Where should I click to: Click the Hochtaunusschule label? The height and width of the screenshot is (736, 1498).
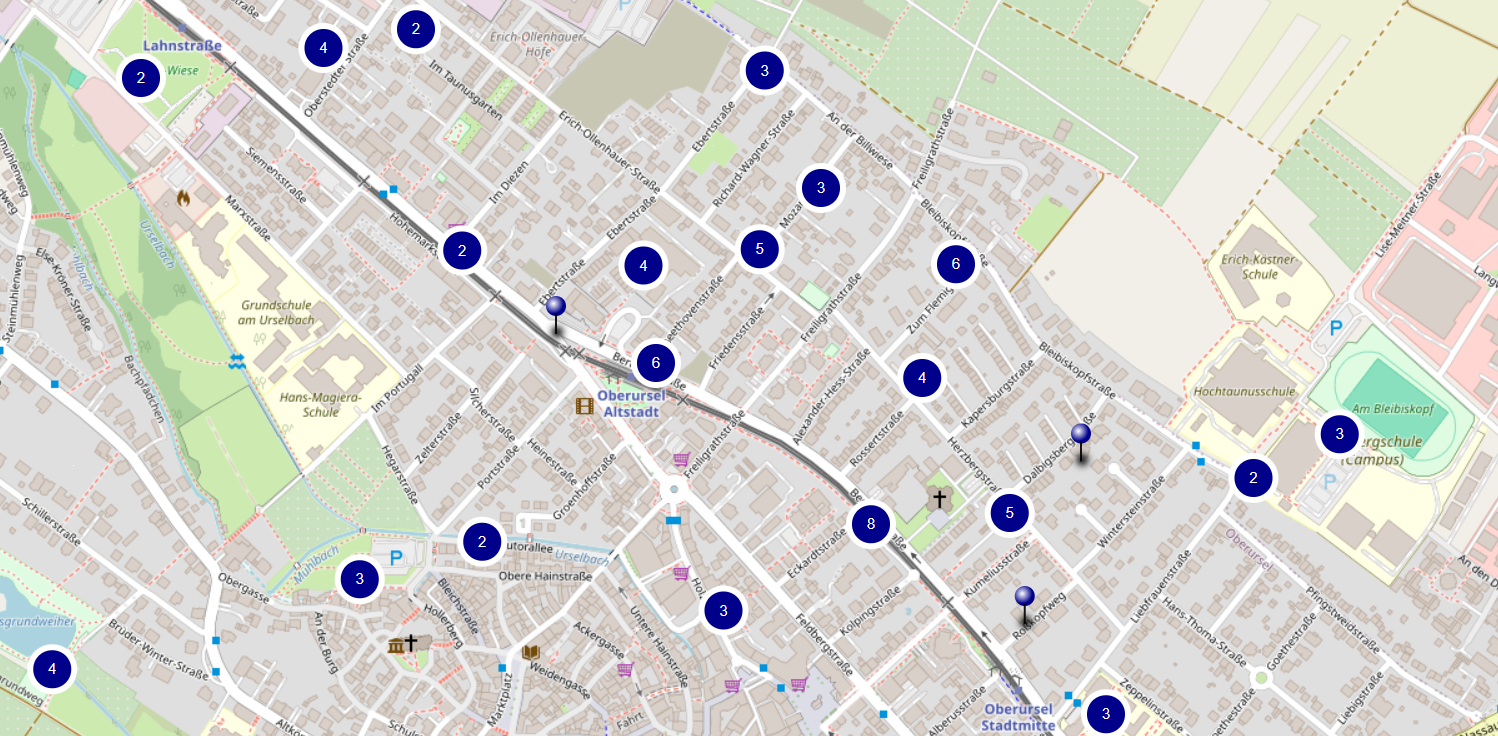pos(1244,392)
